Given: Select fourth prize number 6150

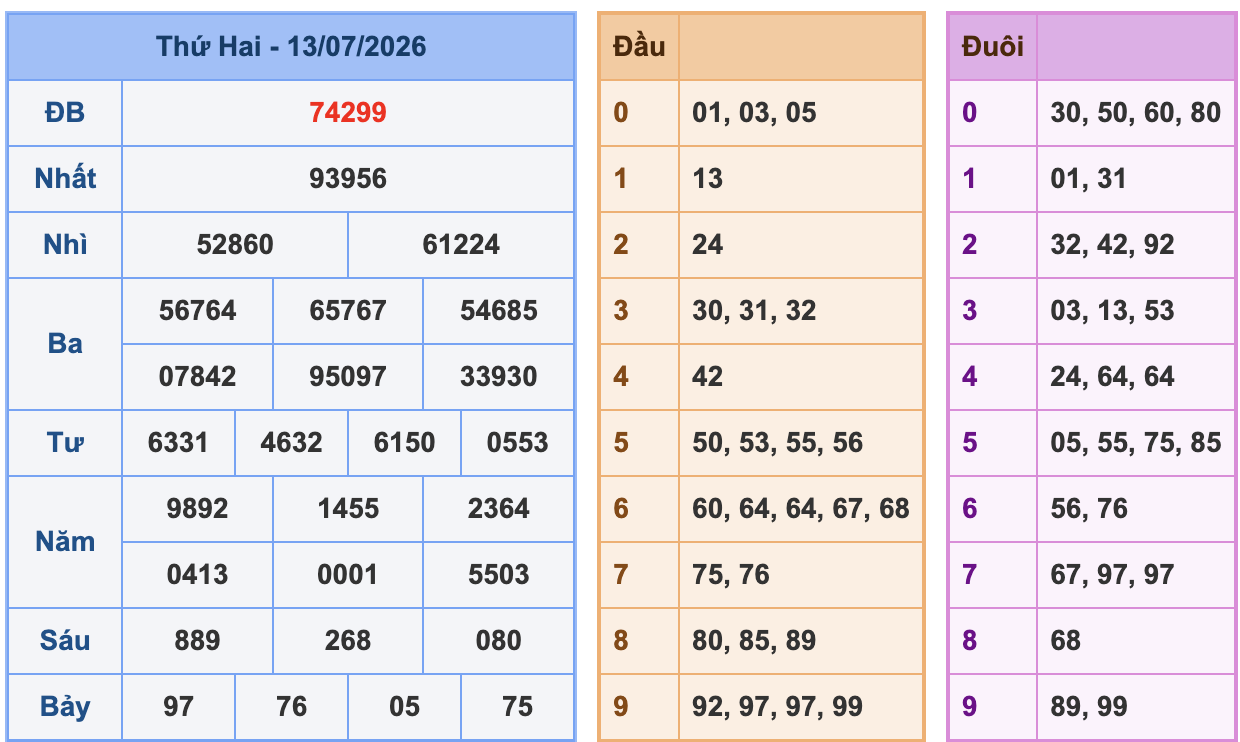Looking at the screenshot, I should [404, 443].
